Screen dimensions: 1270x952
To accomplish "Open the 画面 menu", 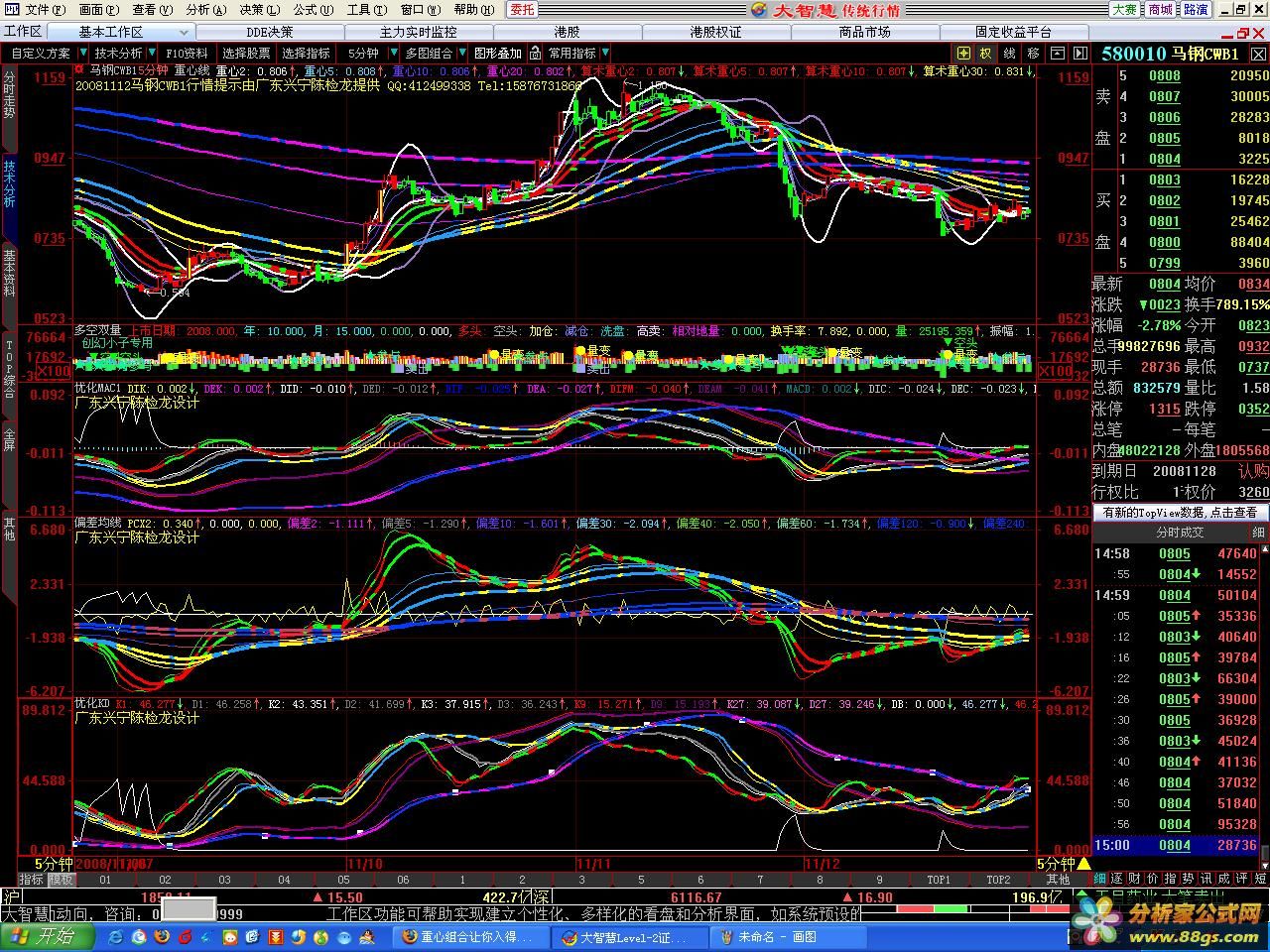I will tap(97, 9).
